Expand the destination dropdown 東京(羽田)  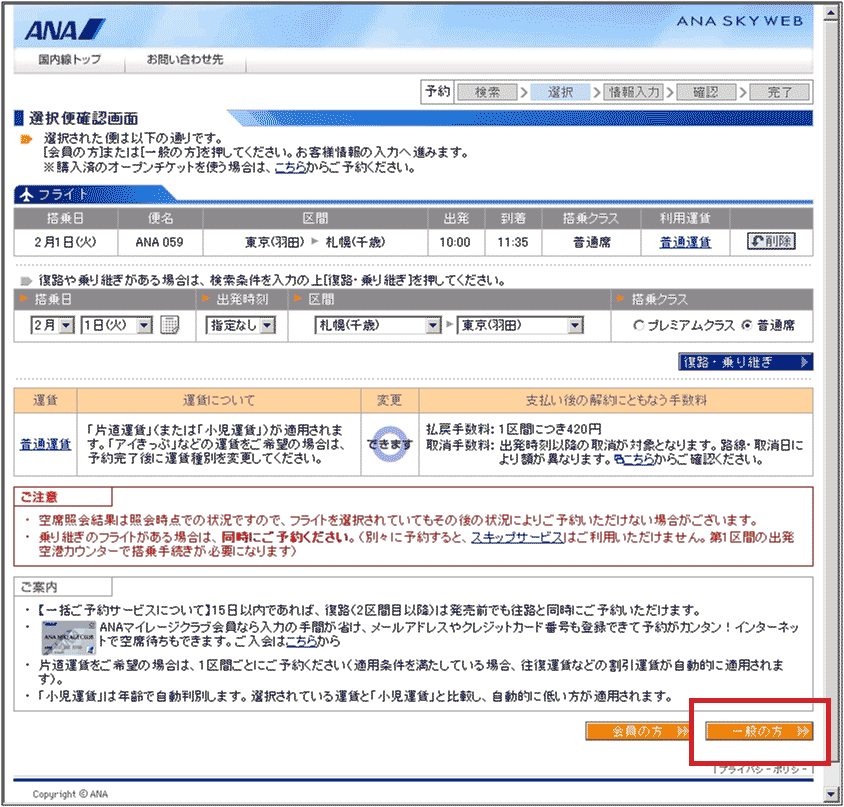tap(520, 325)
